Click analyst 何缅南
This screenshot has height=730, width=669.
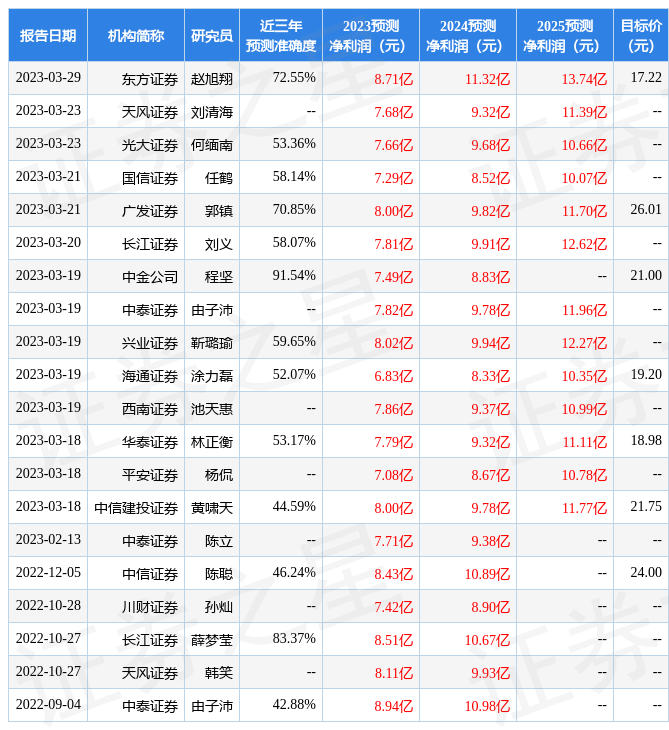[x=212, y=145]
